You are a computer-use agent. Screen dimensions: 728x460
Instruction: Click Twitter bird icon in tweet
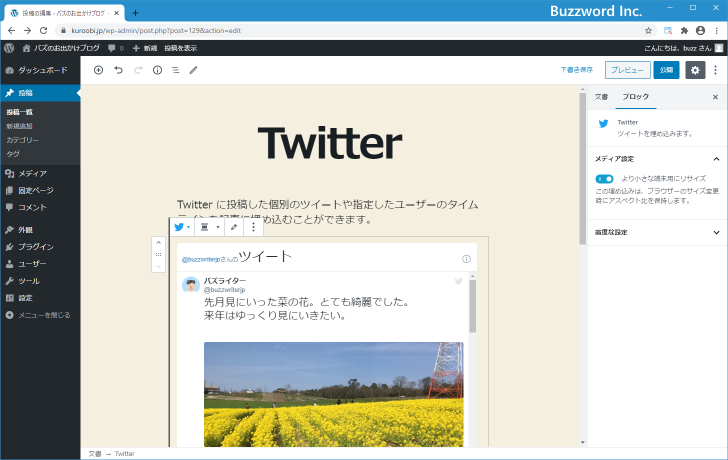pos(459,281)
